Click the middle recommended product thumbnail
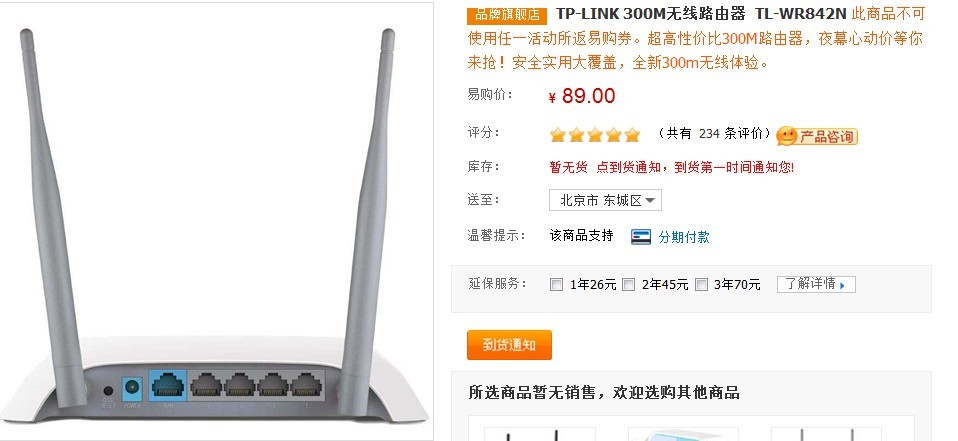 coord(683,434)
